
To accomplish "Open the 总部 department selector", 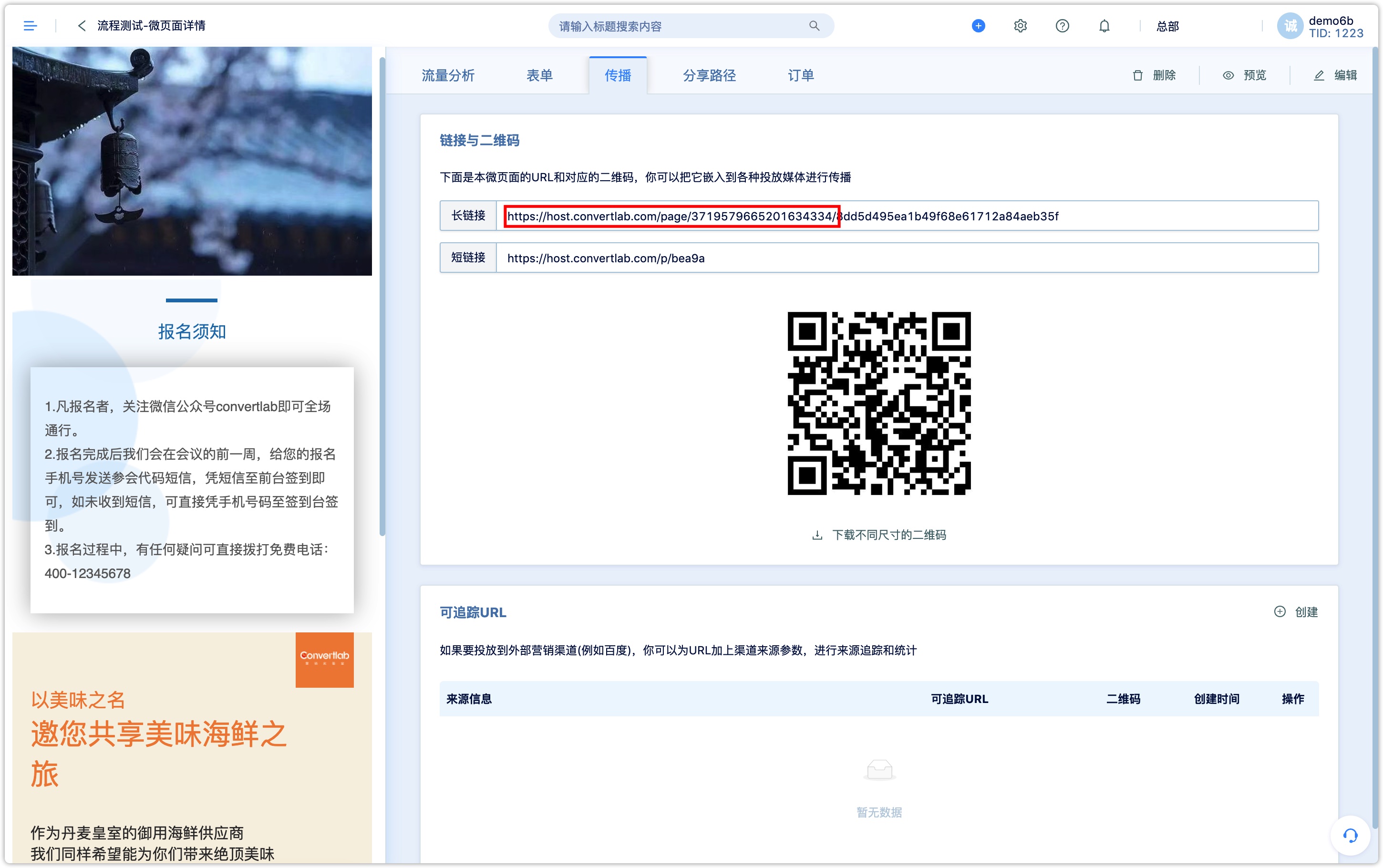I will pos(1167,26).
